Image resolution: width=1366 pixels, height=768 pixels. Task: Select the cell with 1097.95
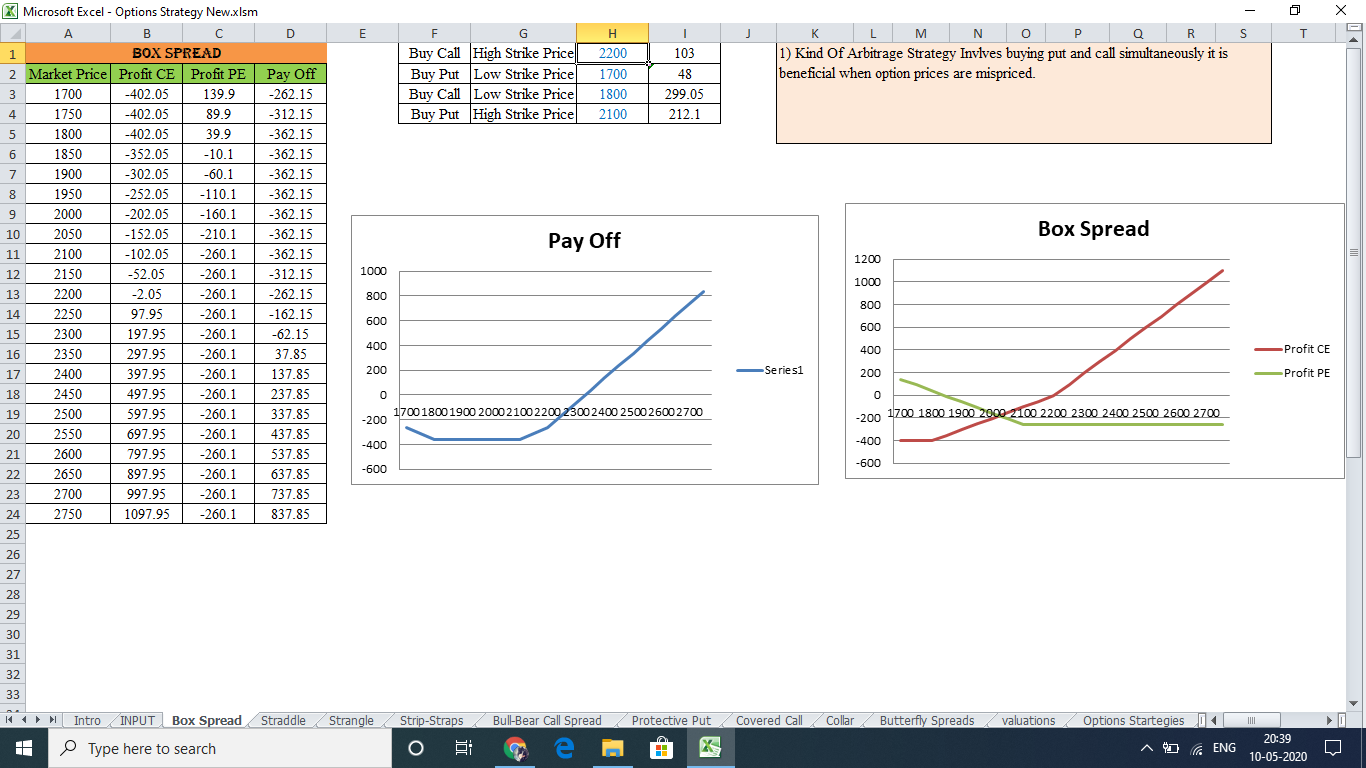[x=146, y=514]
